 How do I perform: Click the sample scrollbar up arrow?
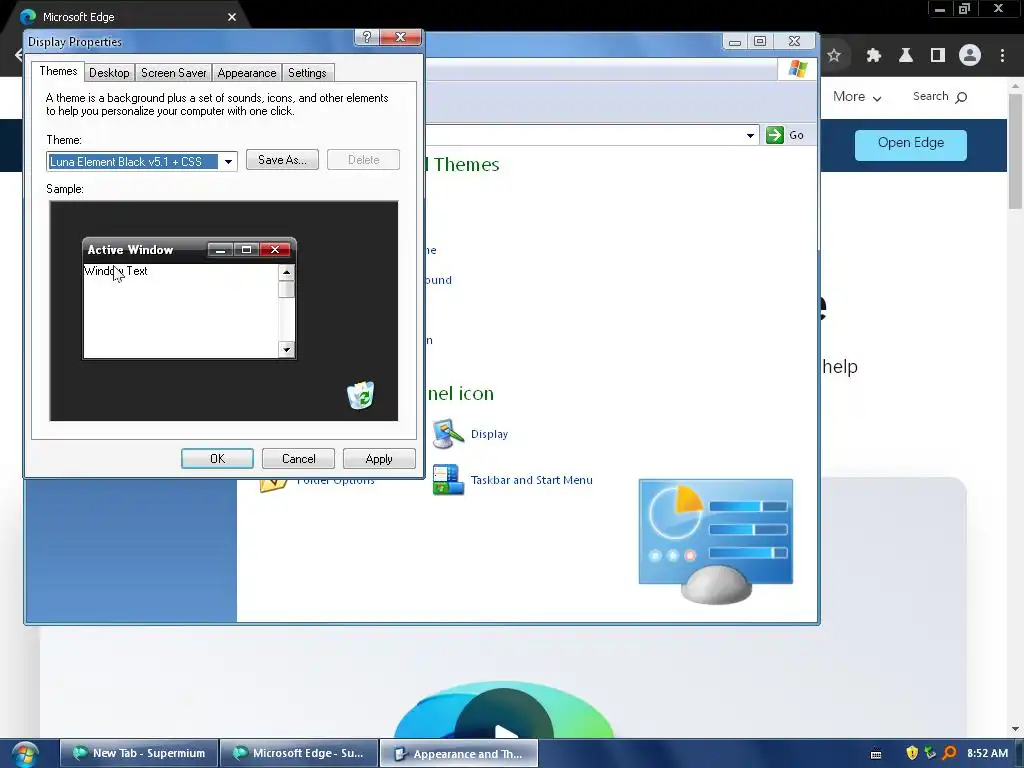[287, 272]
